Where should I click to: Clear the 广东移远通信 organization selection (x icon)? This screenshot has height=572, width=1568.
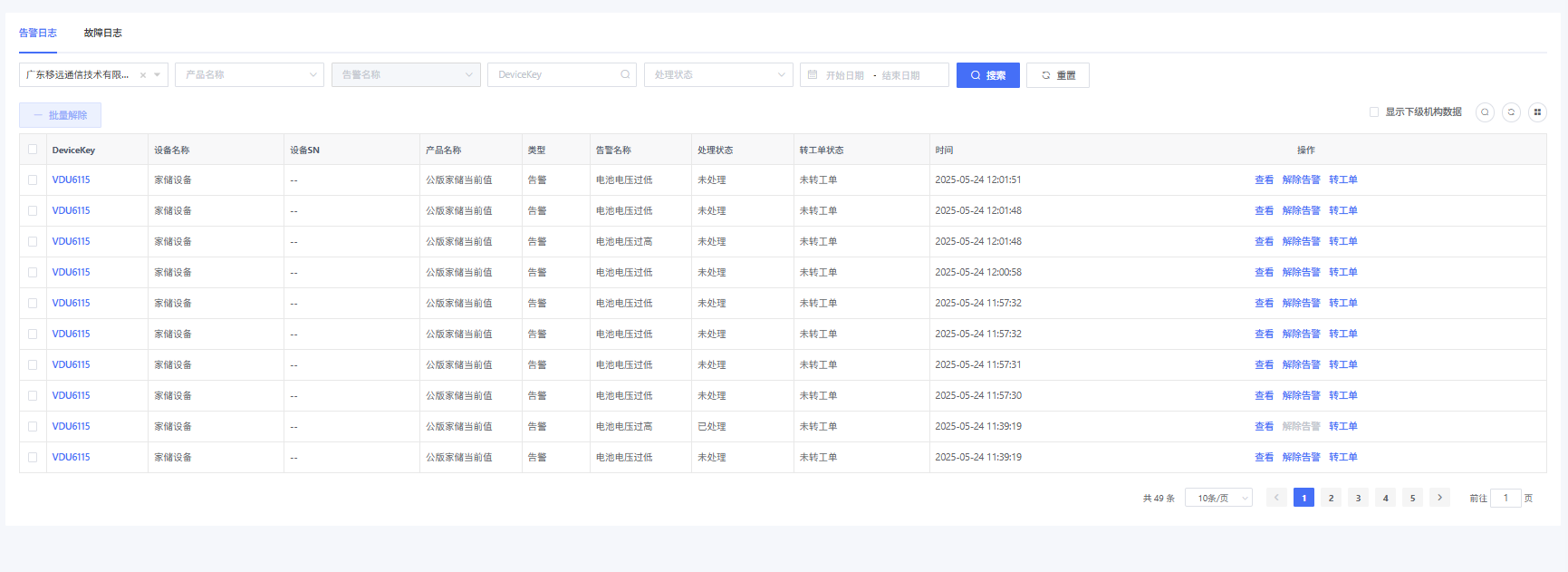[x=143, y=75]
